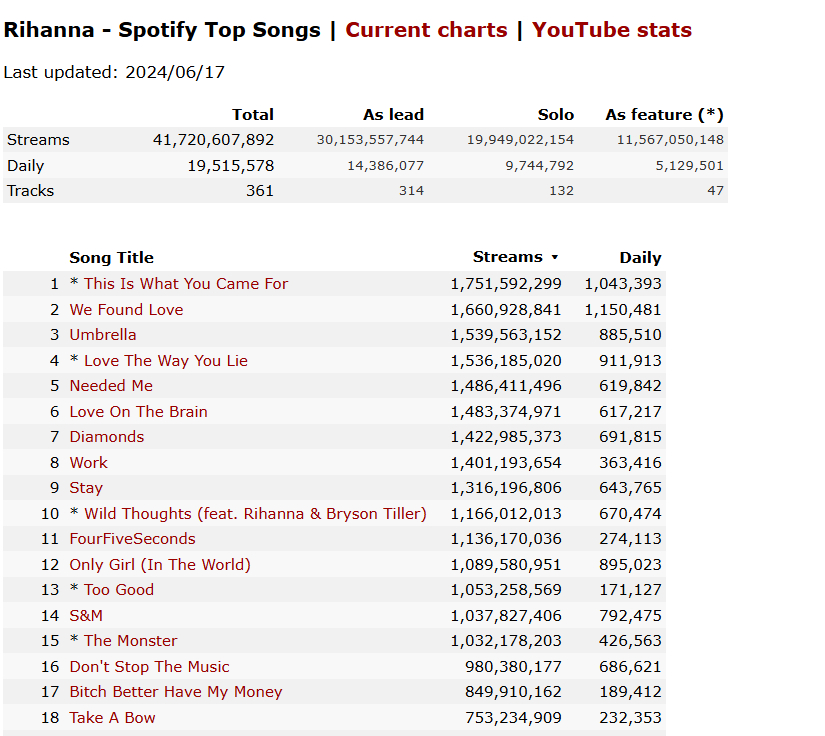Open Don't Stop The Music link
Screen dimensions: 825x736
[x=149, y=667]
